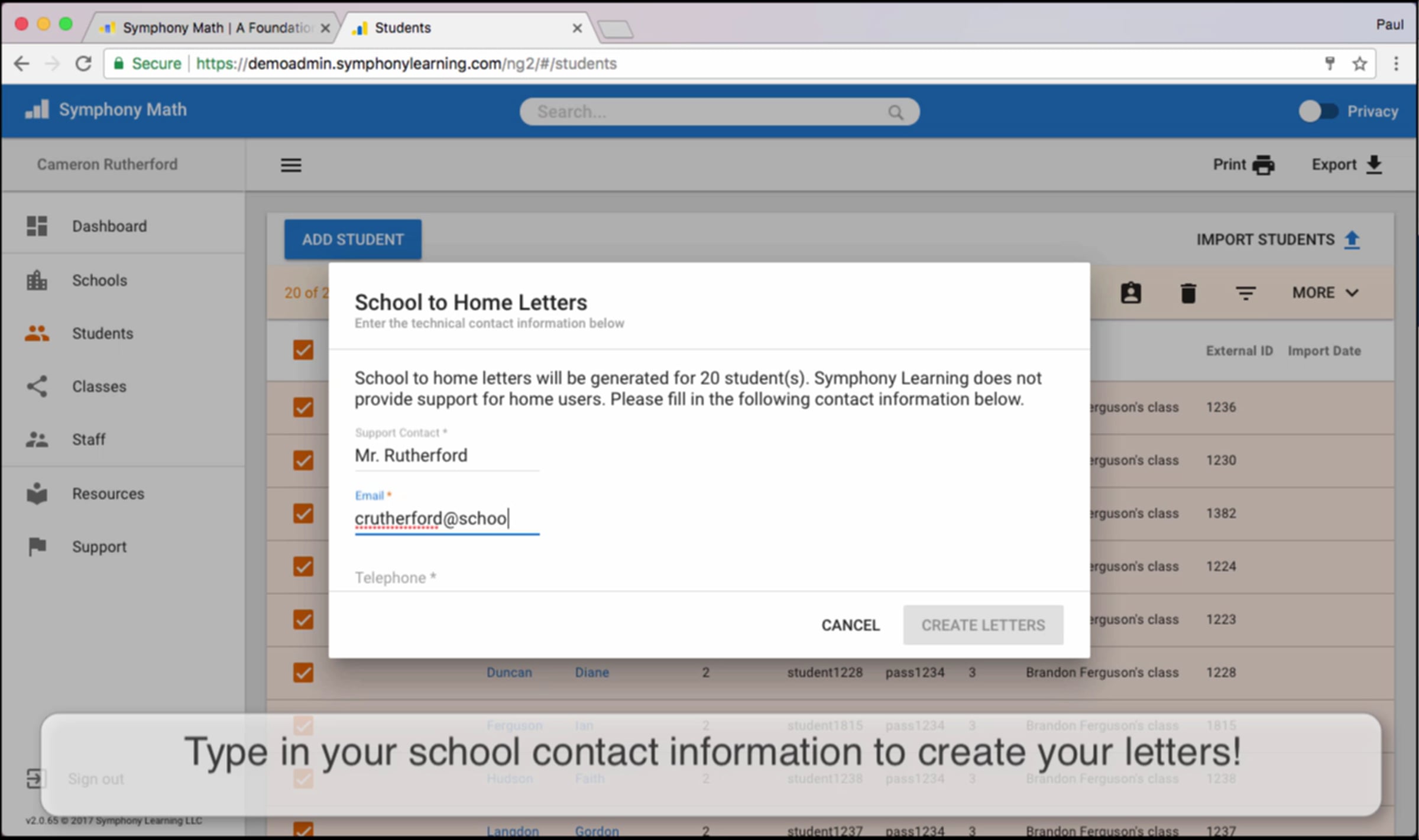Click the Search box in the header
This screenshot has width=1419, height=840.
pos(720,112)
